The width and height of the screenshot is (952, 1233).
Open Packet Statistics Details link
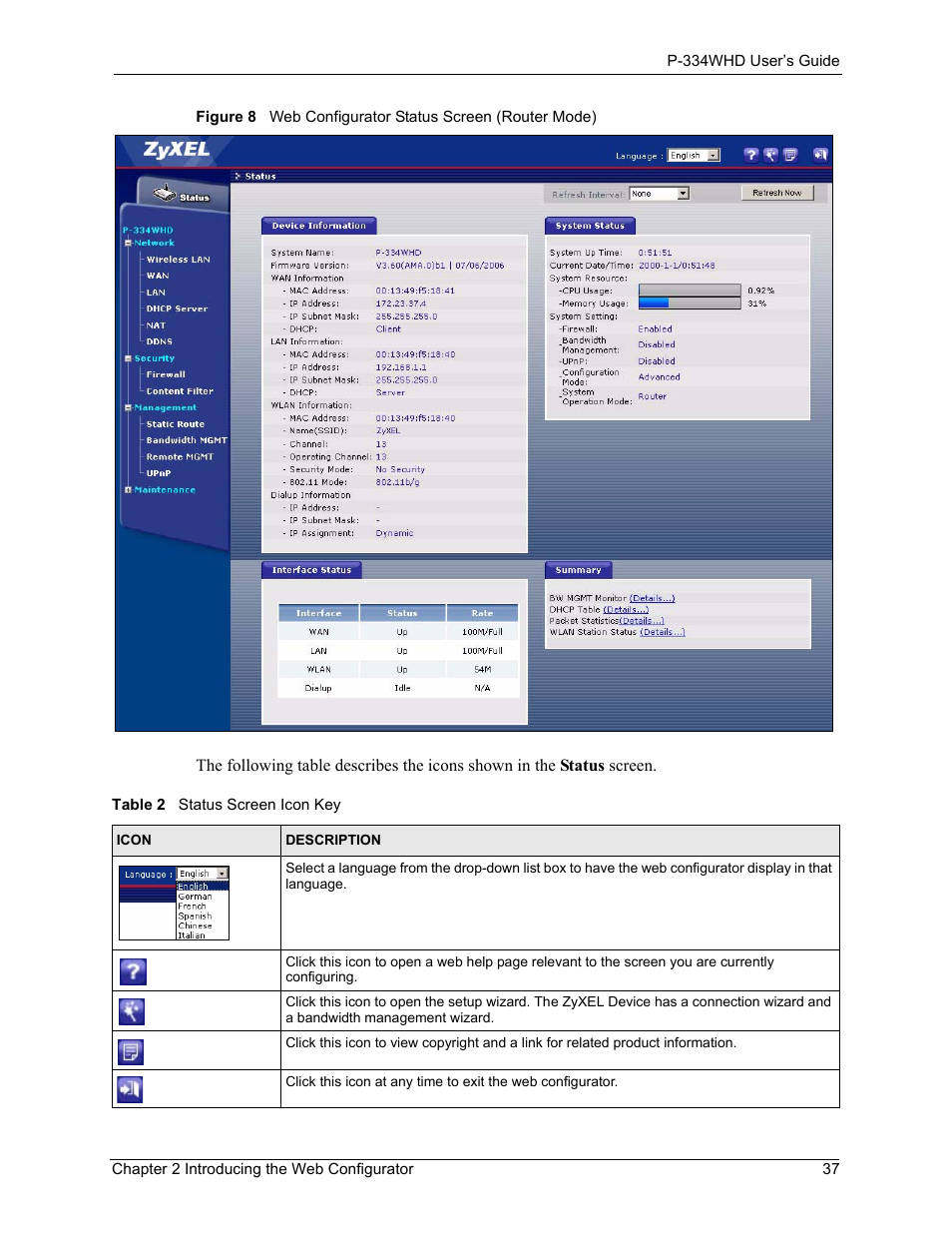(x=642, y=621)
